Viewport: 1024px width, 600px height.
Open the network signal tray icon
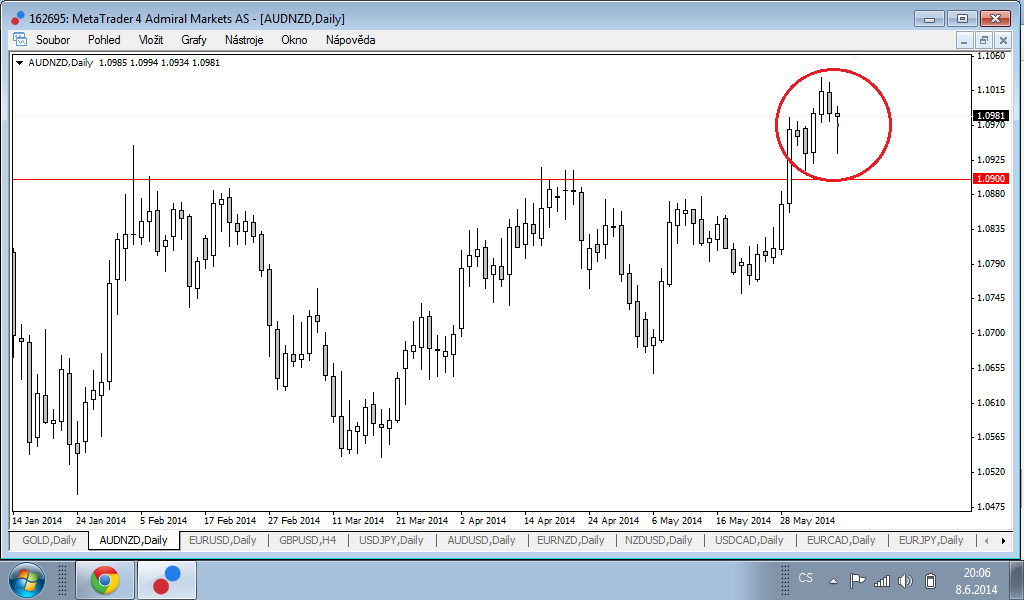pos(882,580)
